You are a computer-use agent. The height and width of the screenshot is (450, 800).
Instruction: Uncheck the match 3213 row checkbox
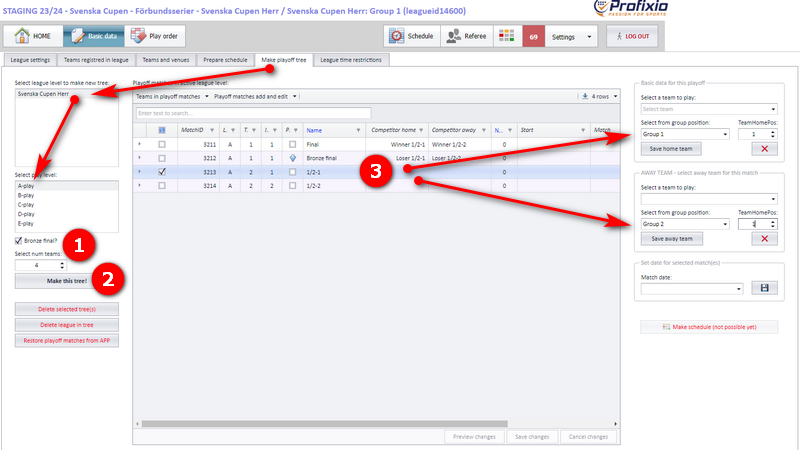[x=162, y=172]
